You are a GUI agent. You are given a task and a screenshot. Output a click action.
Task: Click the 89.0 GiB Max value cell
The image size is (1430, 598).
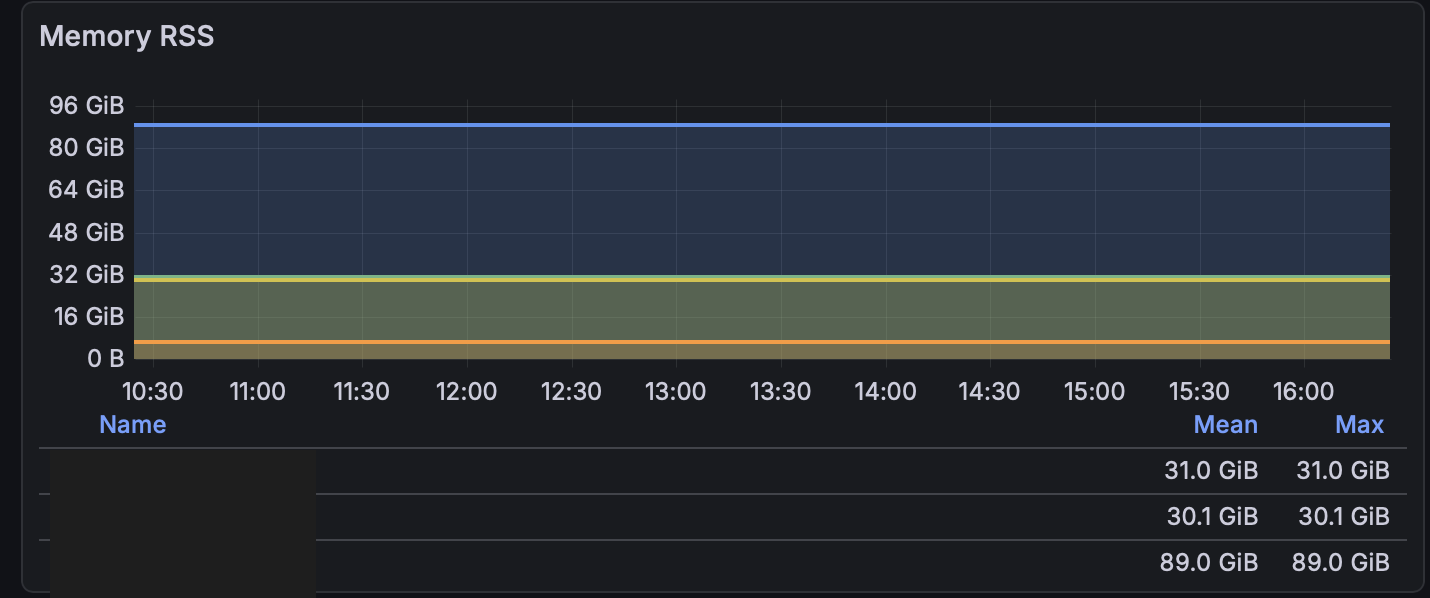1343,562
